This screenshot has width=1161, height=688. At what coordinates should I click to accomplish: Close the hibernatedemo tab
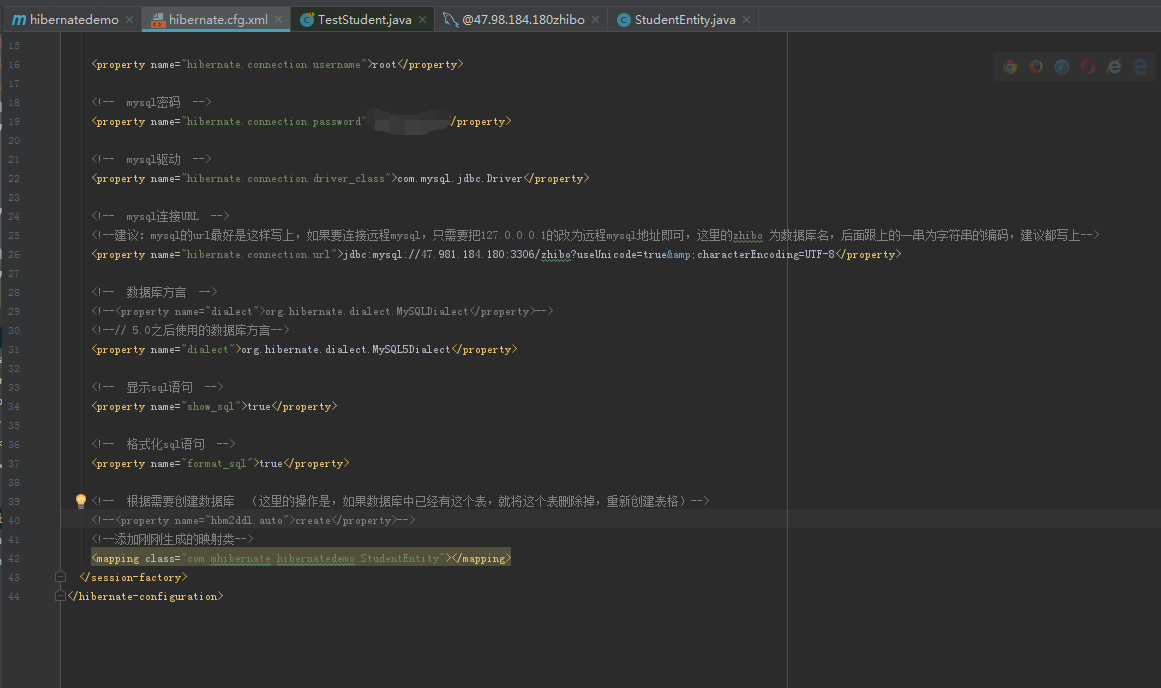pos(130,20)
